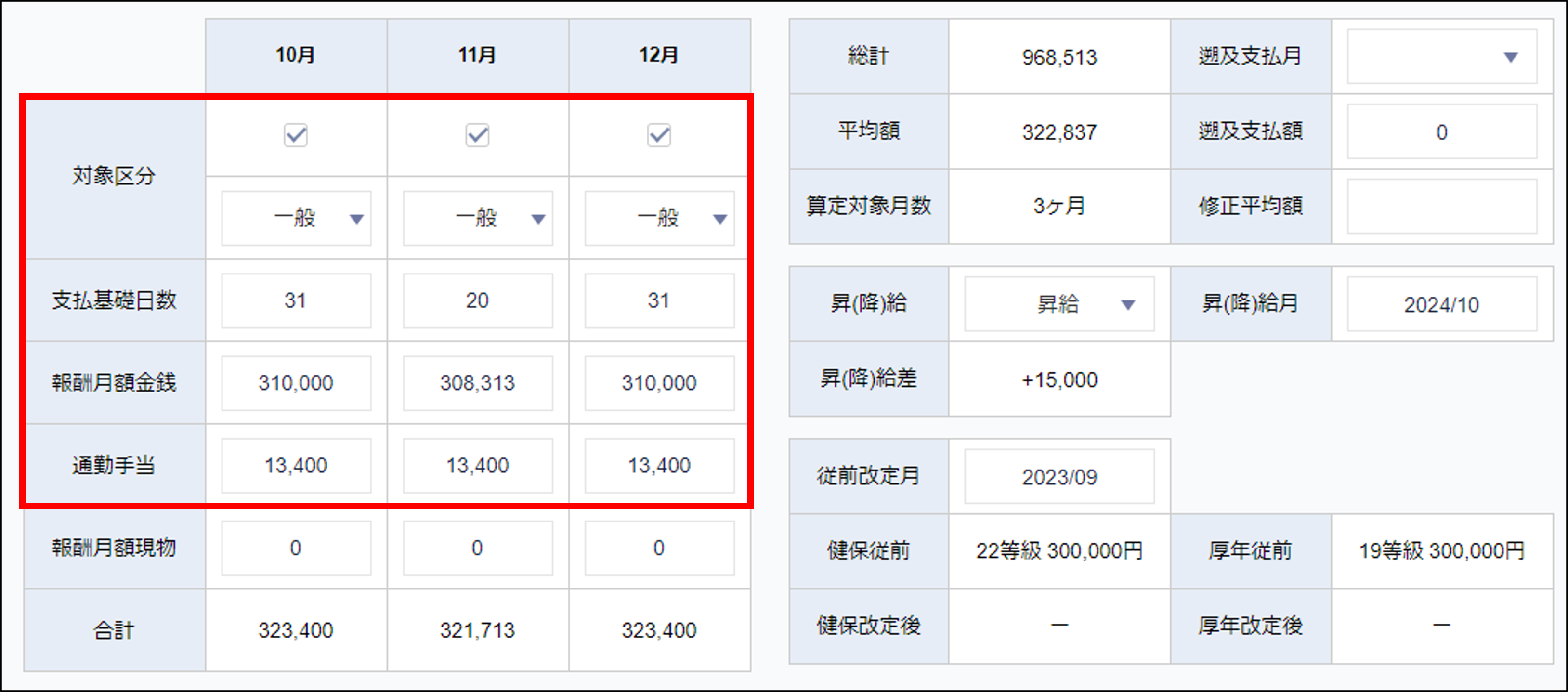The height and width of the screenshot is (692, 1568).
Task: Click the 11月 報酬月額金銭 field showing 308,313
Action: point(478,383)
